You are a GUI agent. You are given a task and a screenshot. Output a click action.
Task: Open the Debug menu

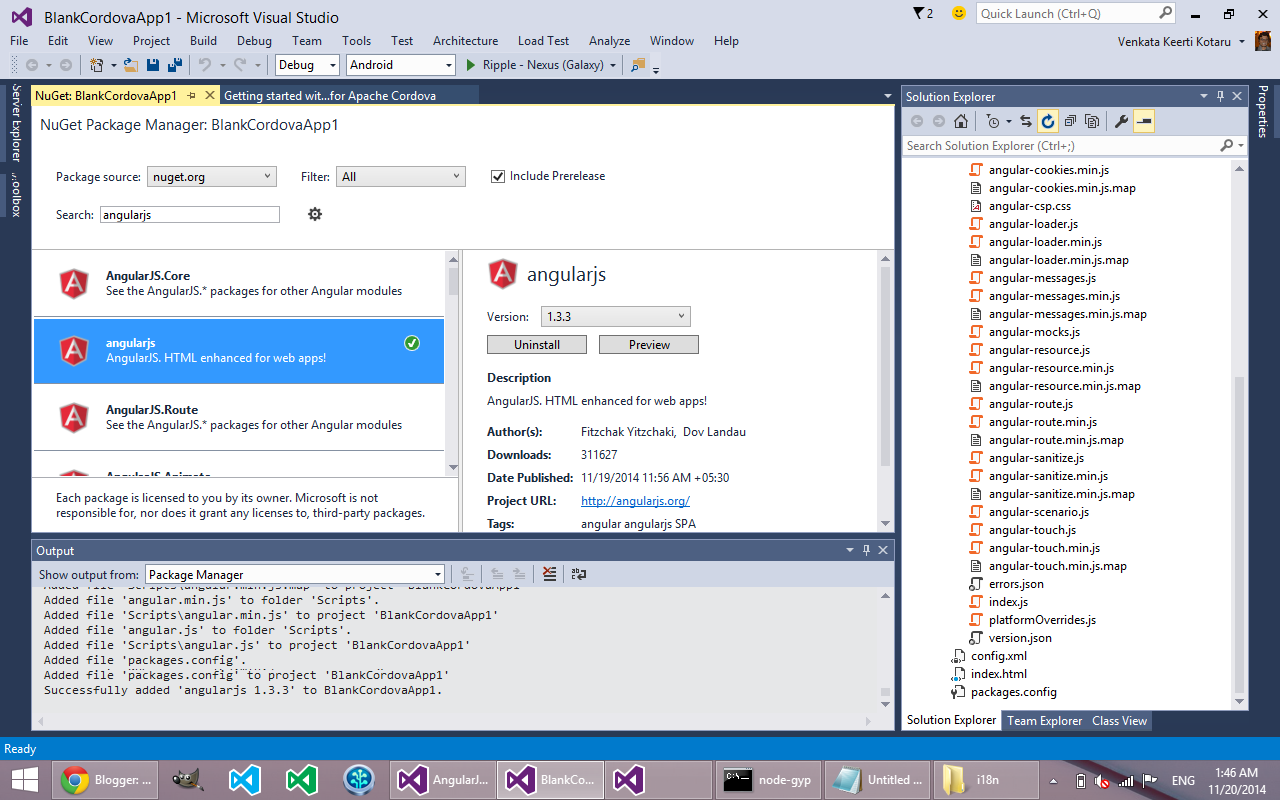254,41
